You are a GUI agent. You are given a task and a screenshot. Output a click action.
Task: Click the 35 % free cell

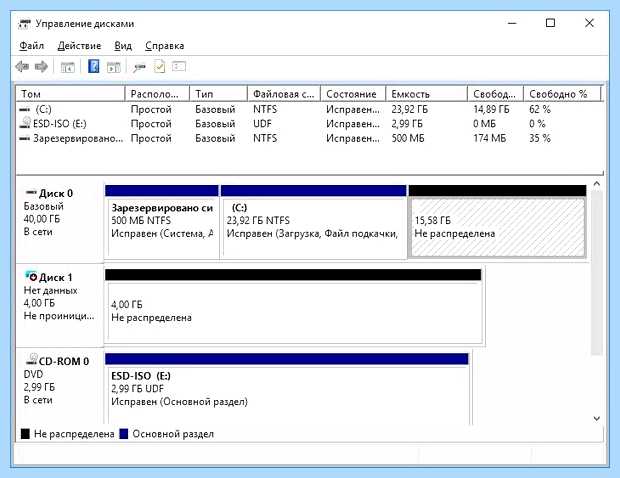[540, 138]
